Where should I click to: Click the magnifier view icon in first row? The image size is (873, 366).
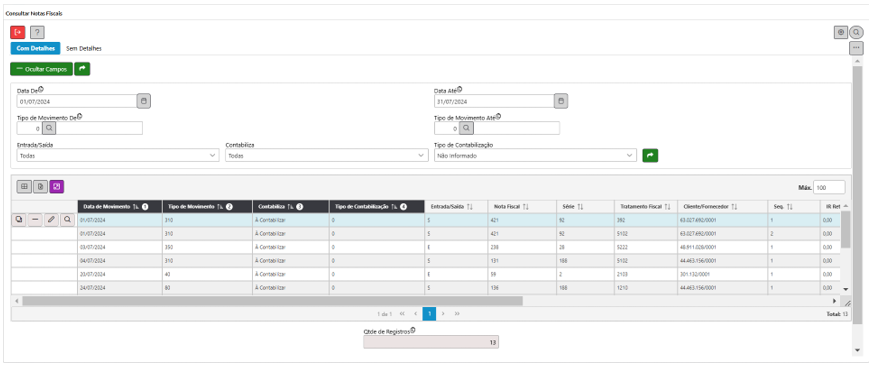pos(67,220)
